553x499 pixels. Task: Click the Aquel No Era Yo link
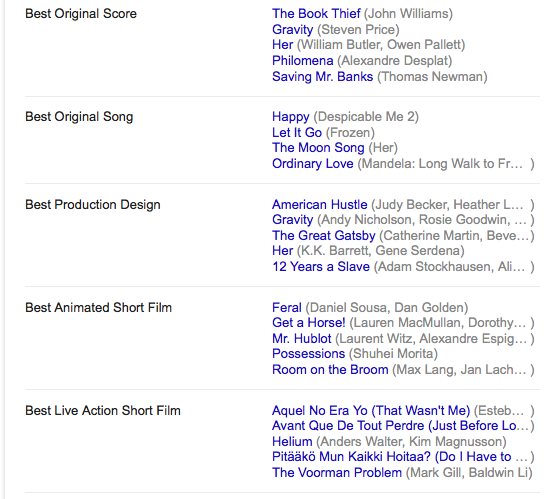(x=371, y=410)
